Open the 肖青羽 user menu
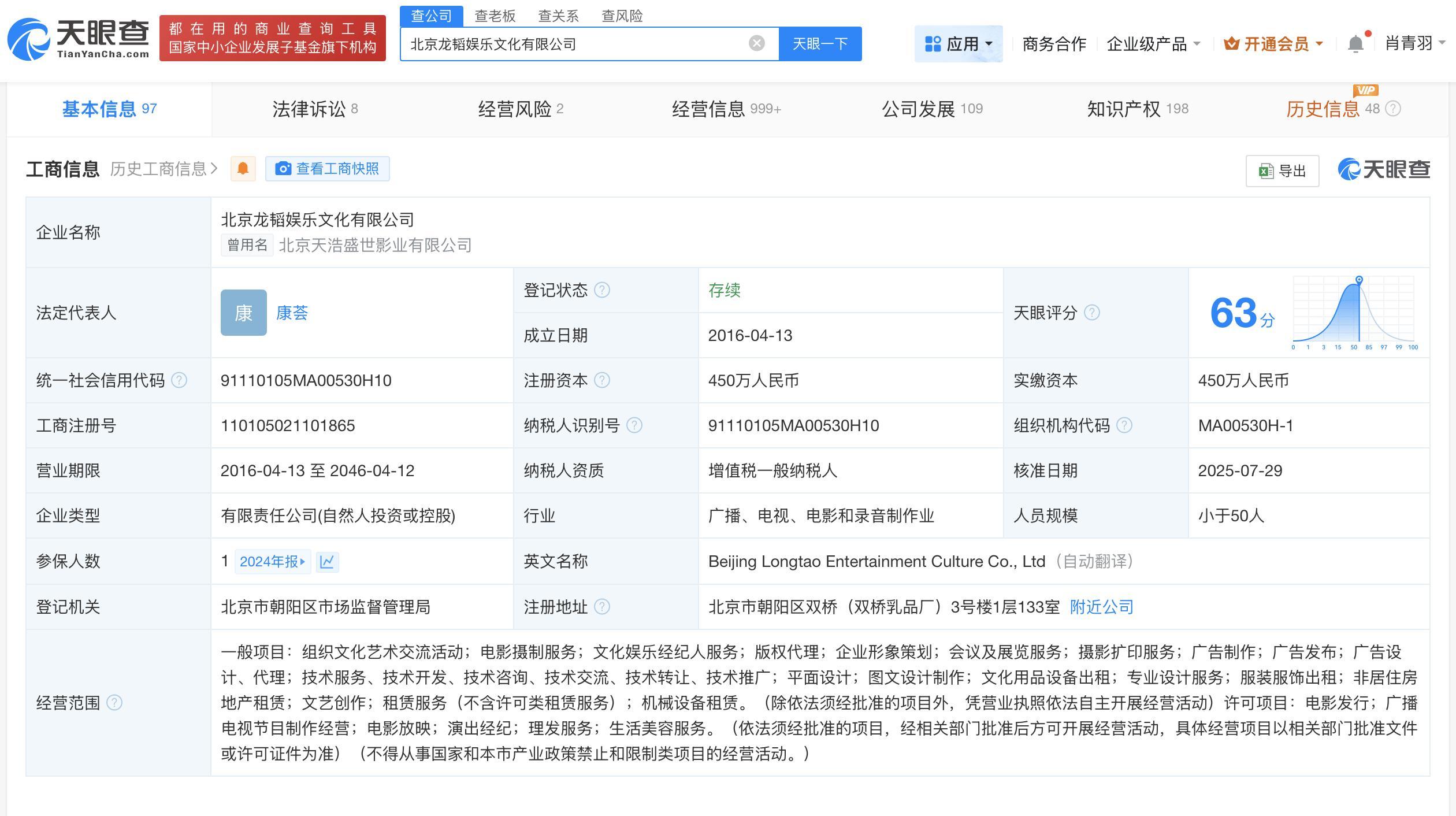Screen dimensions: 1456x816 (1414, 43)
